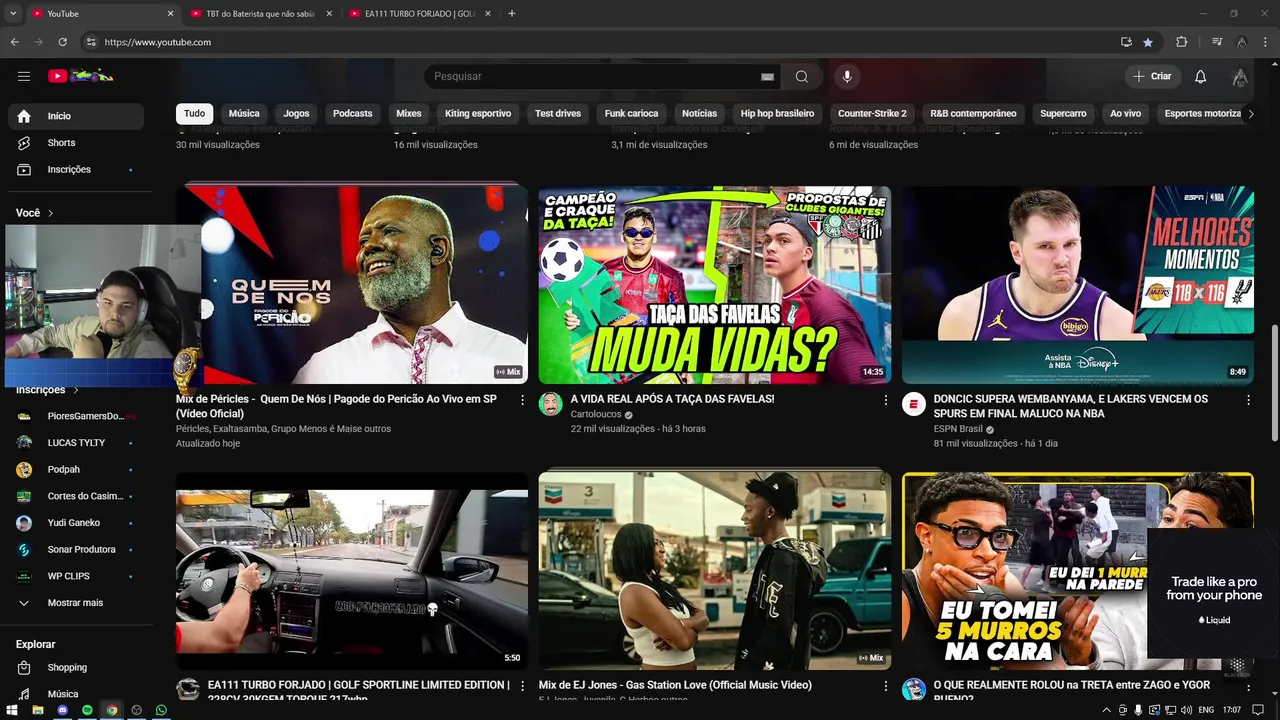
Task: Select the Podcasts filter chip
Action: [352, 114]
